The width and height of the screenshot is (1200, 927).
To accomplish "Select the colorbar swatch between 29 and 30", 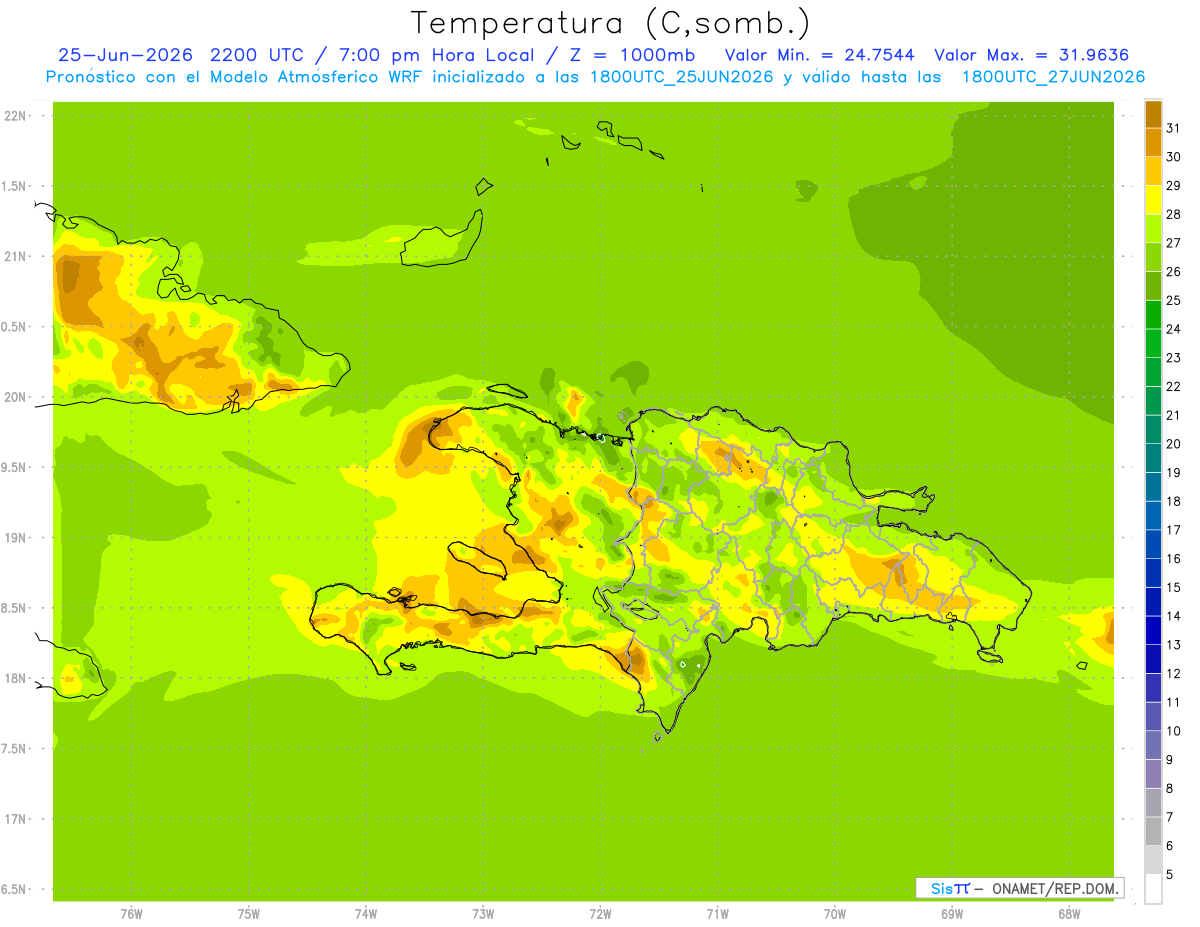I will click(1153, 171).
